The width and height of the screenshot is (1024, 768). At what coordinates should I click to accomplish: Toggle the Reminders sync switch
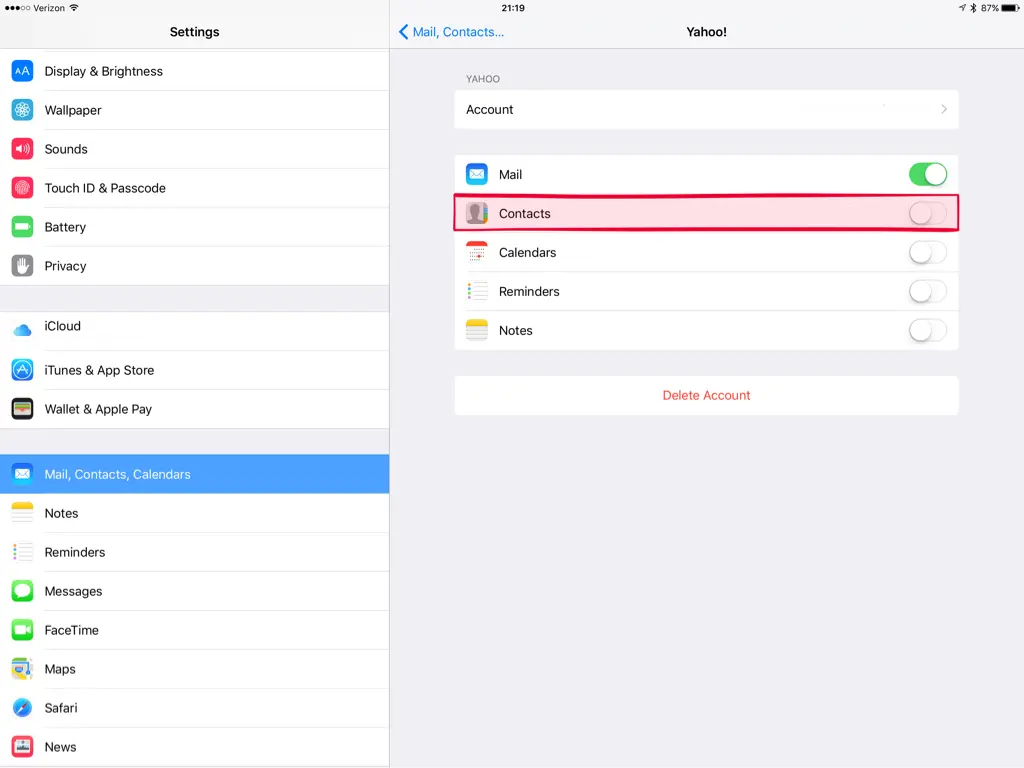pyautogui.click(x=927, y=291)
